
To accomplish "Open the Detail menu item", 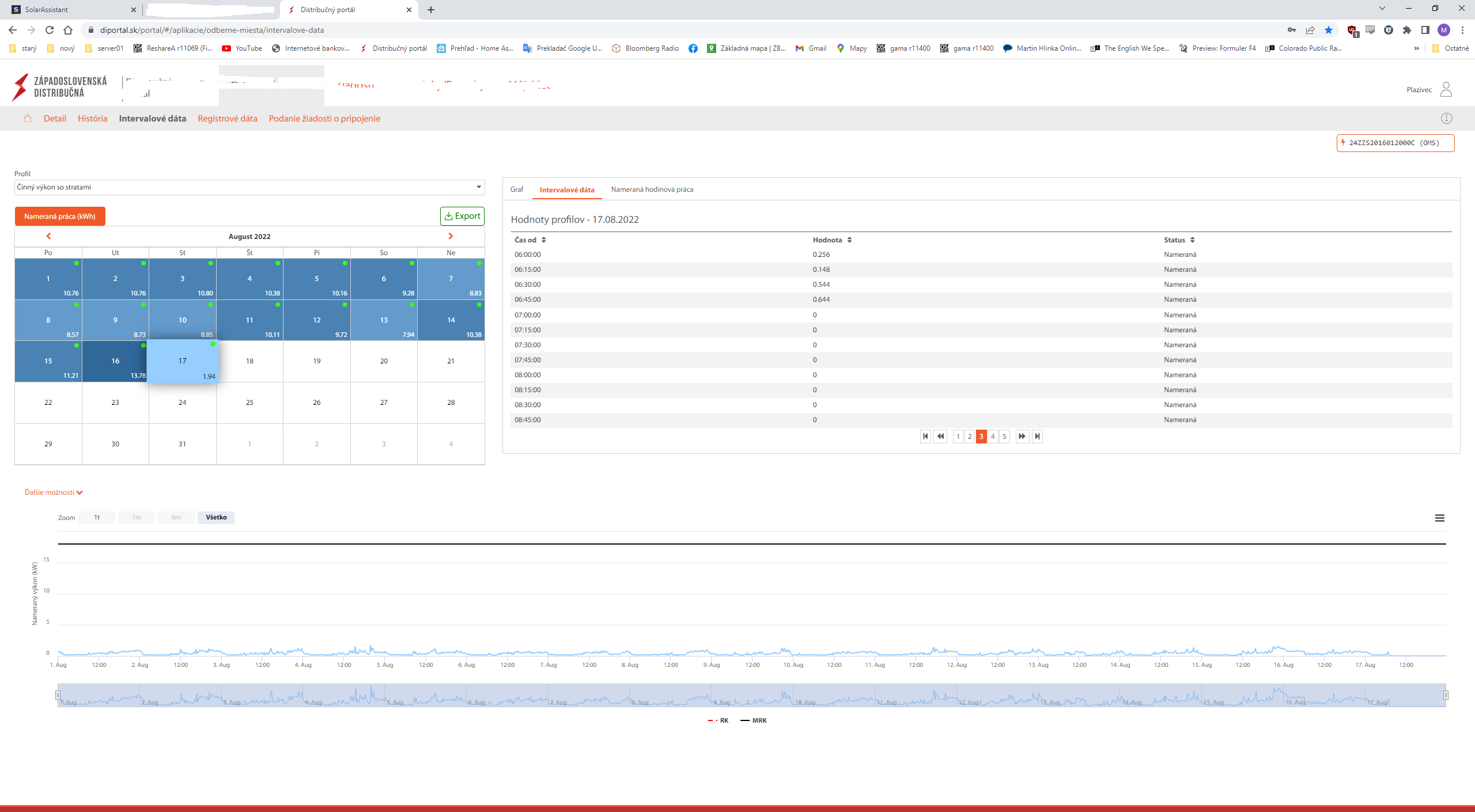I will (55, 119).
